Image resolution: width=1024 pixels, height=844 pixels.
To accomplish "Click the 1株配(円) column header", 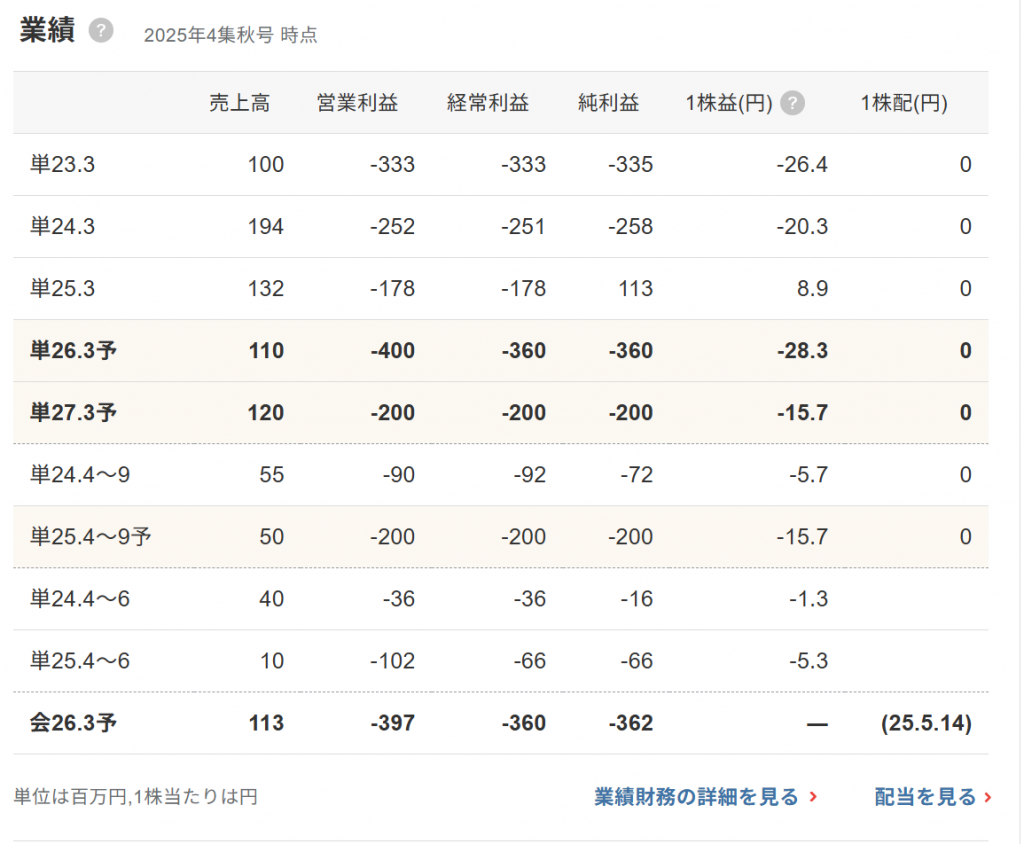I will [x=903, y=103].
